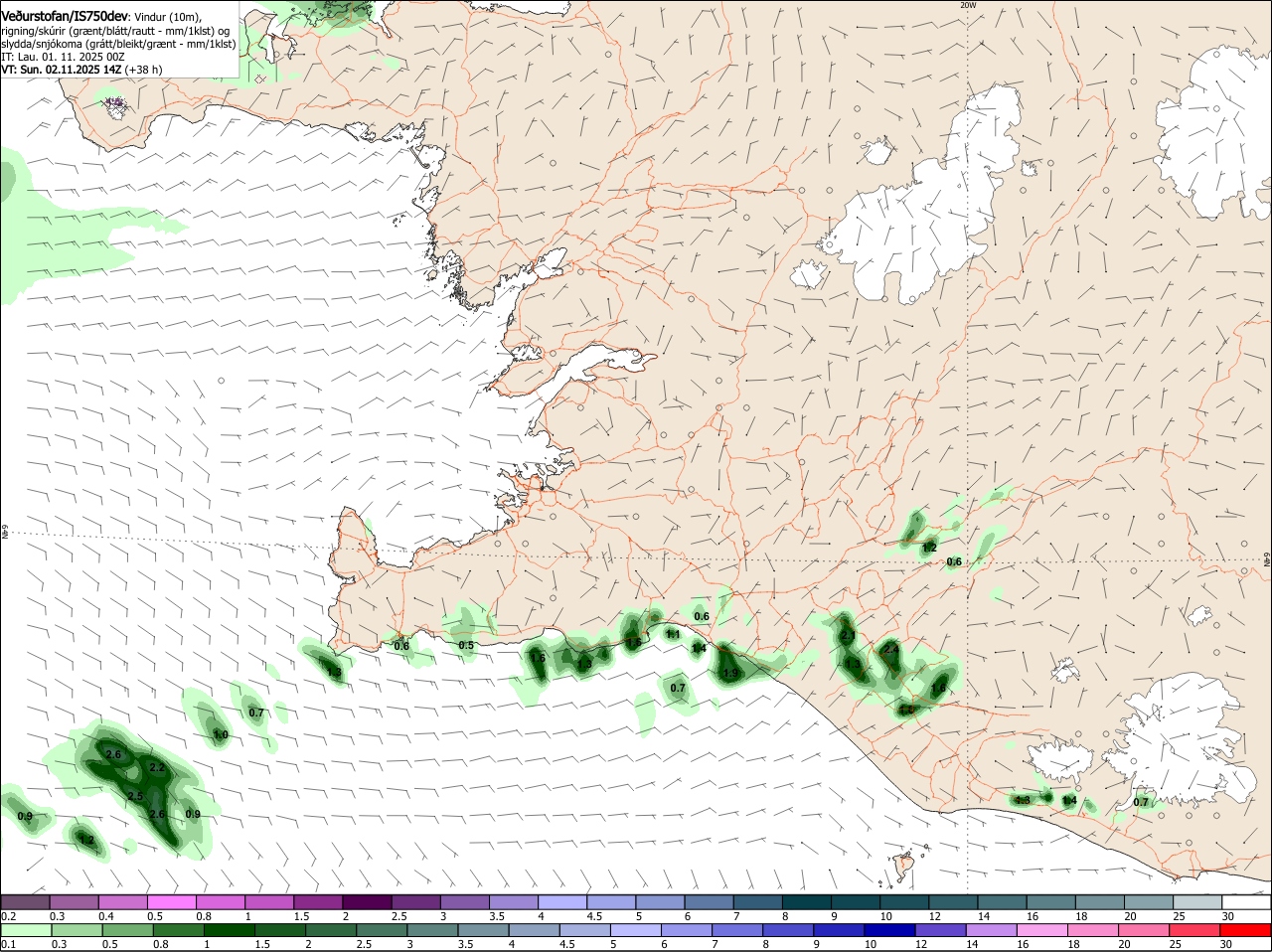Click the 2.5 precipitation value offshore

(135, 796)
